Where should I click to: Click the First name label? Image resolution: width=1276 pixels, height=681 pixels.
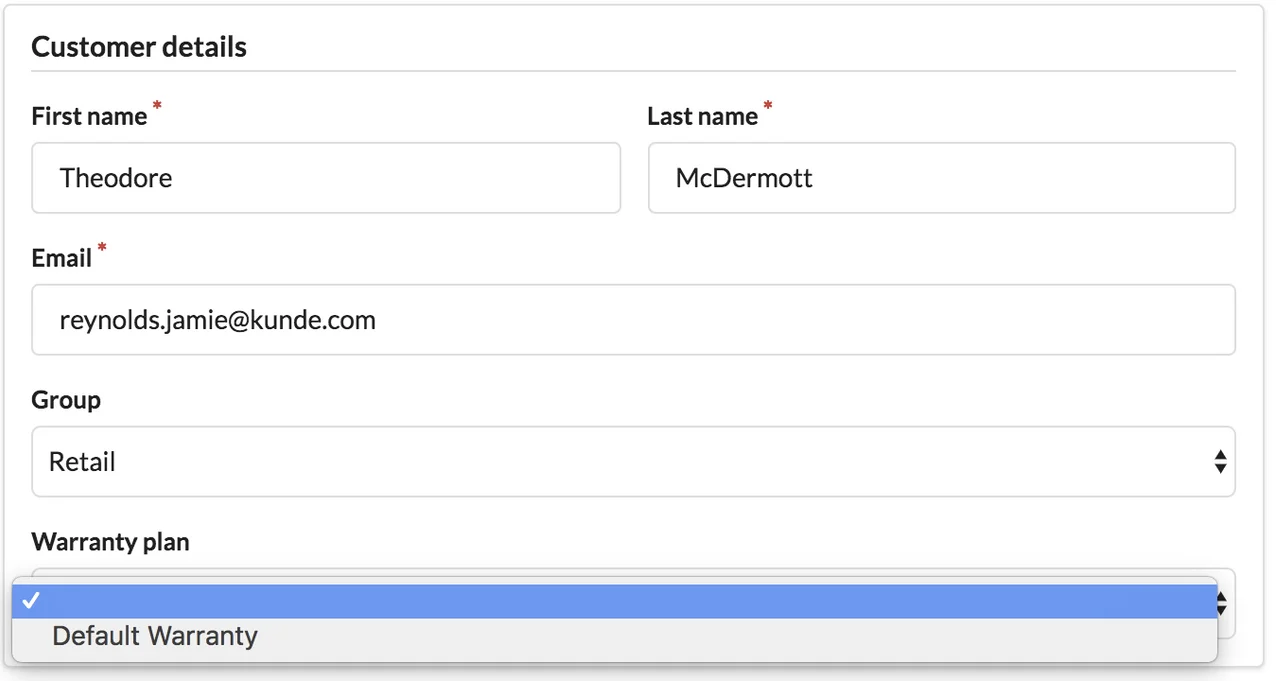point(89,117)
